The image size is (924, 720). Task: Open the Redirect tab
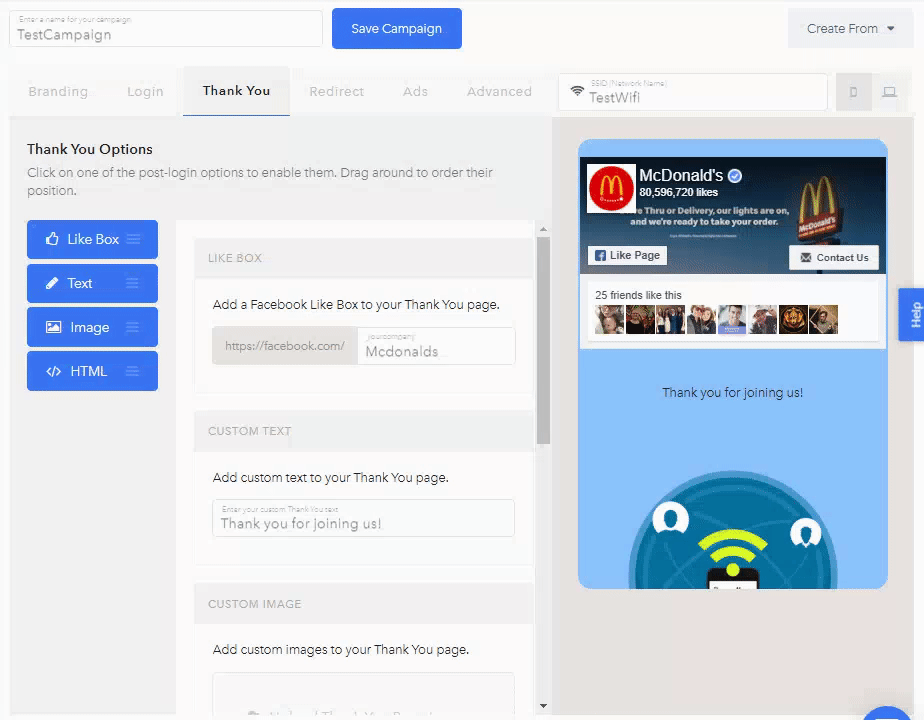click(x=336, y=91)
